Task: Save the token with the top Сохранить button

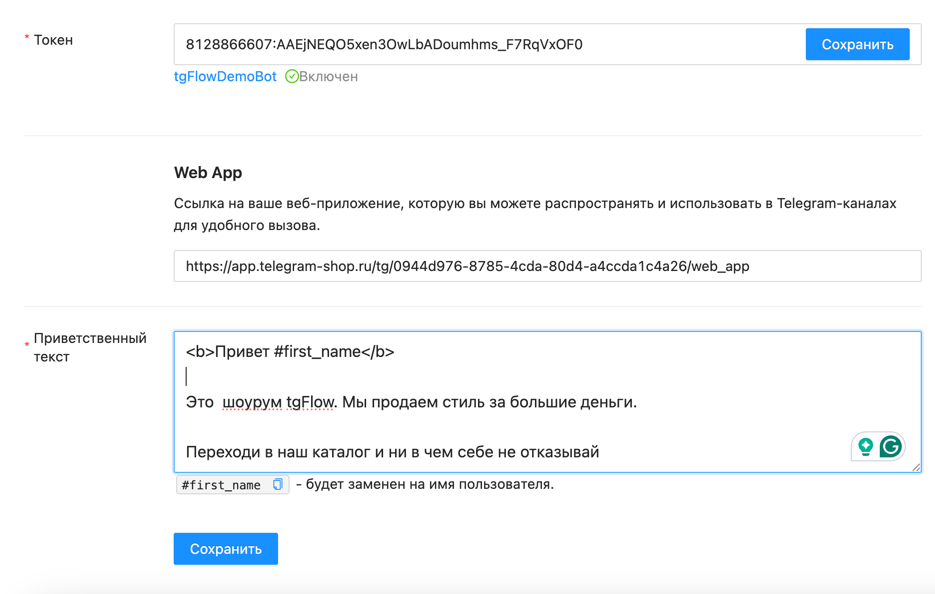Action: [x=857, y=44]
